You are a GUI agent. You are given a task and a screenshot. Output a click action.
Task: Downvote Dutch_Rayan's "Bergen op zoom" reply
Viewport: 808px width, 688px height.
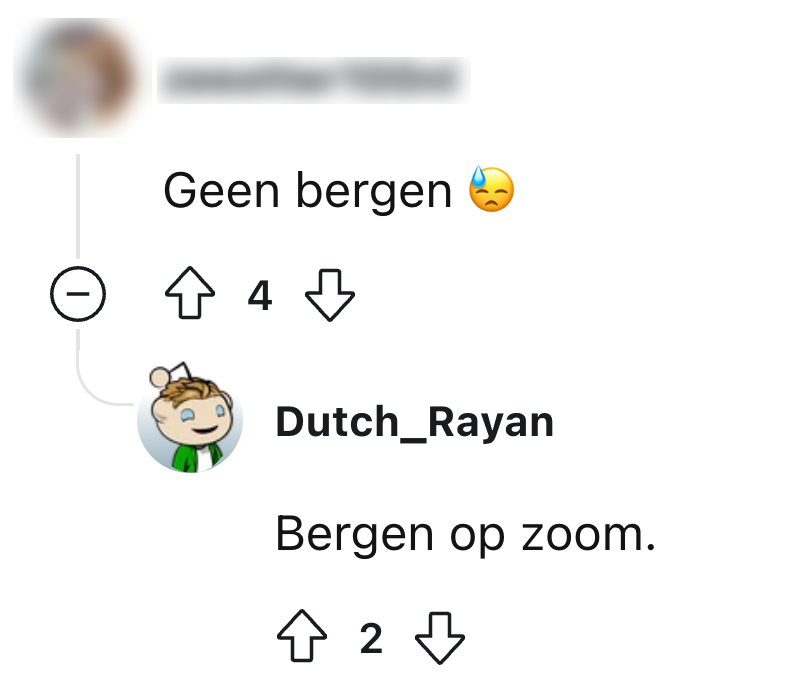pyautogui.click(x=440, y=638)
